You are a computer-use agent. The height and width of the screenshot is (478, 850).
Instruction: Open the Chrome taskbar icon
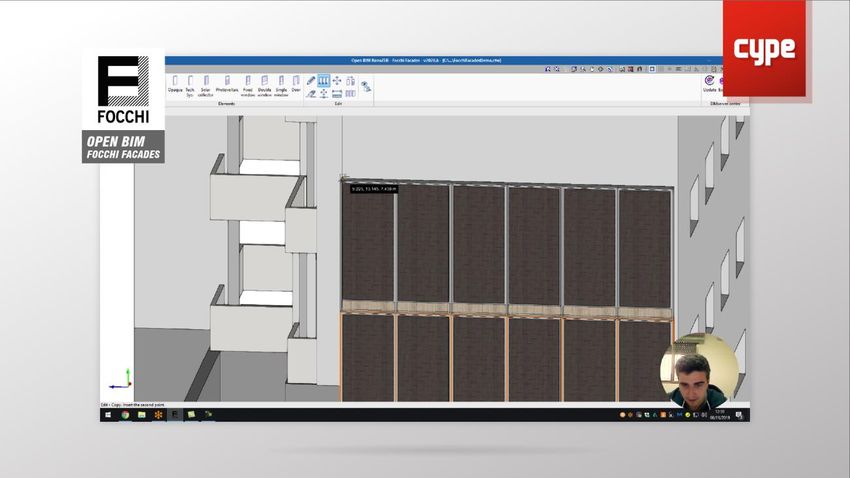tap(125, 414)
